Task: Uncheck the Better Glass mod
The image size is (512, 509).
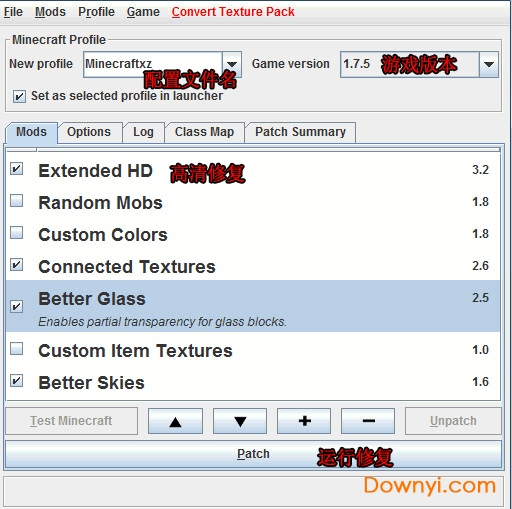Action: pyautogui.click(x=16, y=306)
